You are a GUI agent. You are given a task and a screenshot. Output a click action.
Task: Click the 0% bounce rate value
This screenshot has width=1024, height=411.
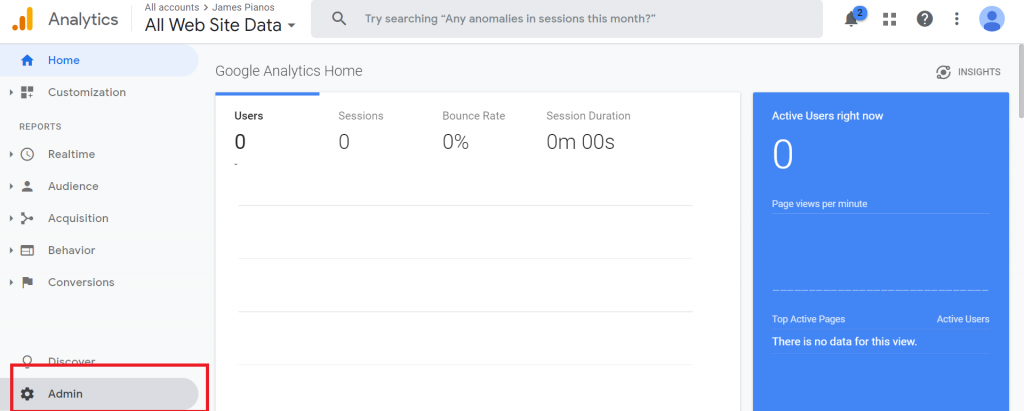[456, 142]
